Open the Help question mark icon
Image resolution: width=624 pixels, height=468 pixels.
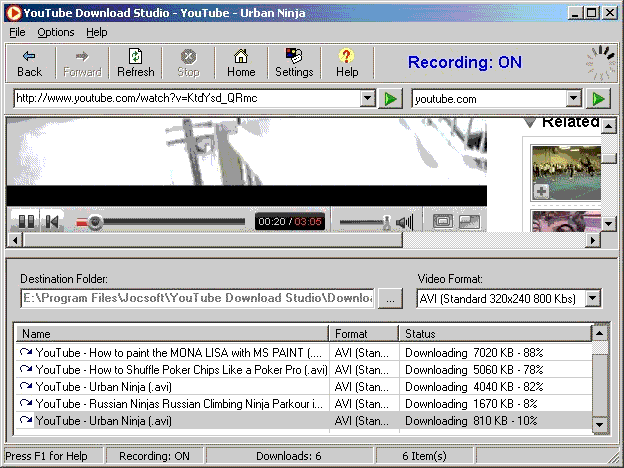click(x=347, y=63)
